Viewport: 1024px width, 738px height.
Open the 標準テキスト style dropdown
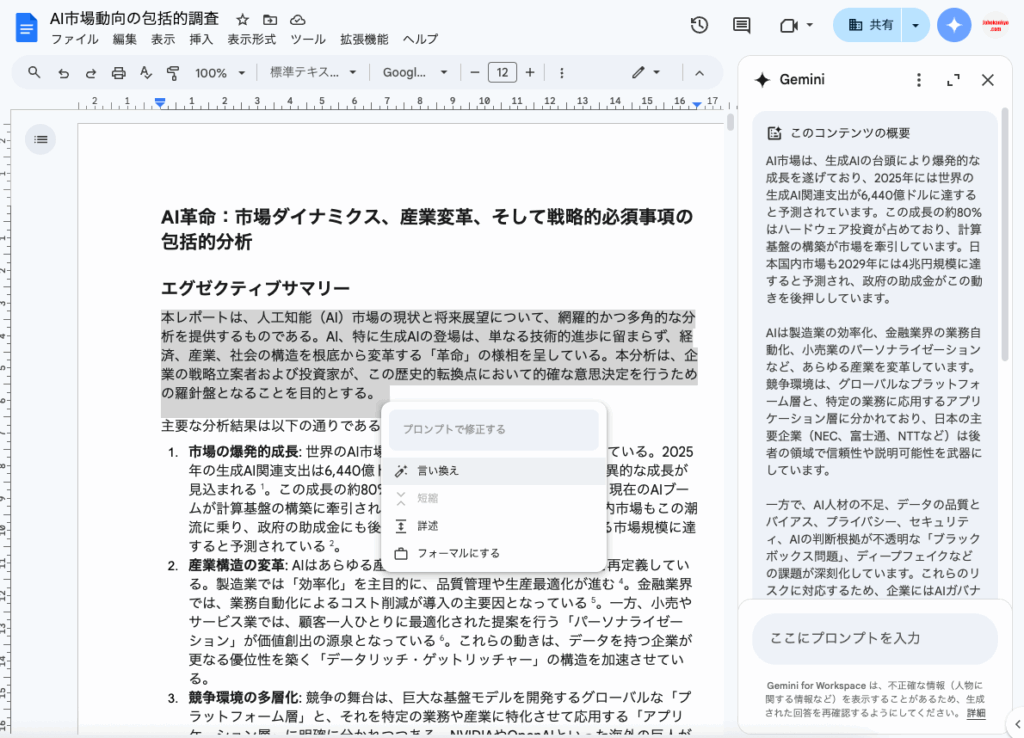tap(313, 72)
